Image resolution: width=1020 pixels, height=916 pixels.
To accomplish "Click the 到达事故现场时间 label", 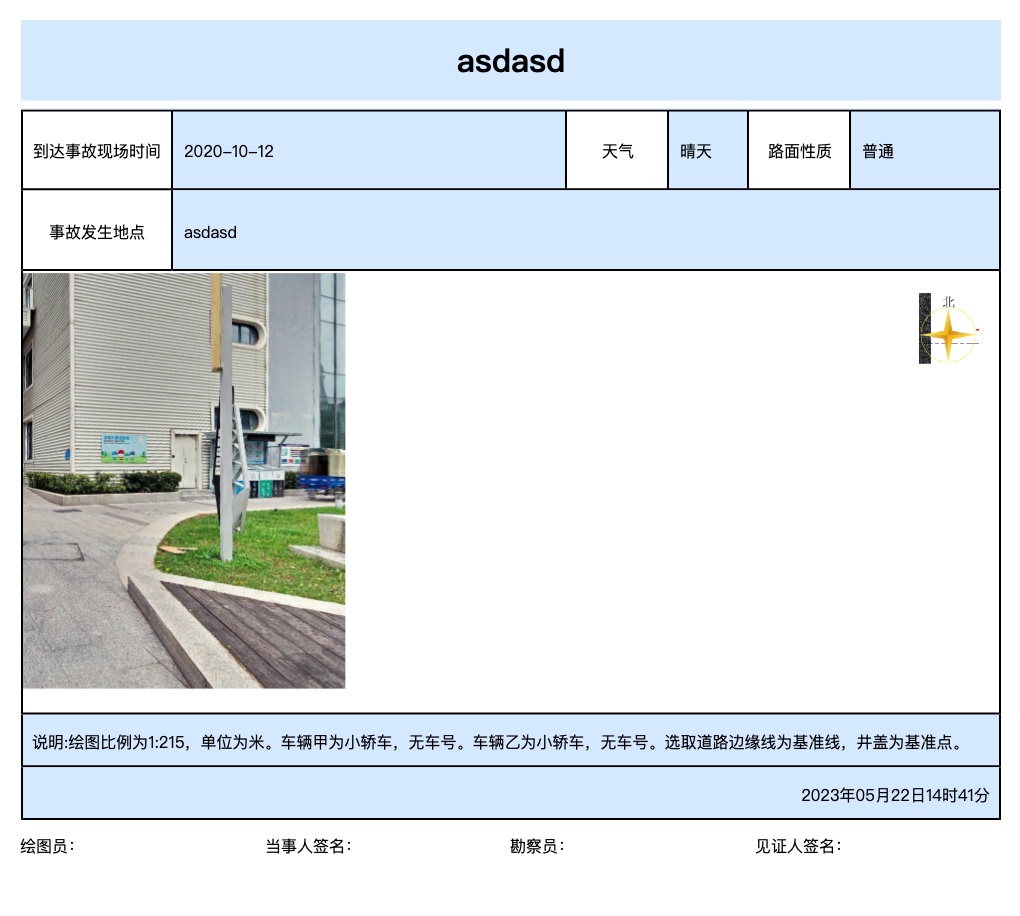I will tap(97, 152).
